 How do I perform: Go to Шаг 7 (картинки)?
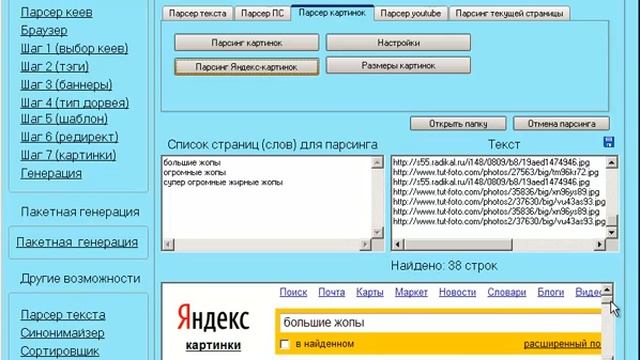click(x=68, y=155)
